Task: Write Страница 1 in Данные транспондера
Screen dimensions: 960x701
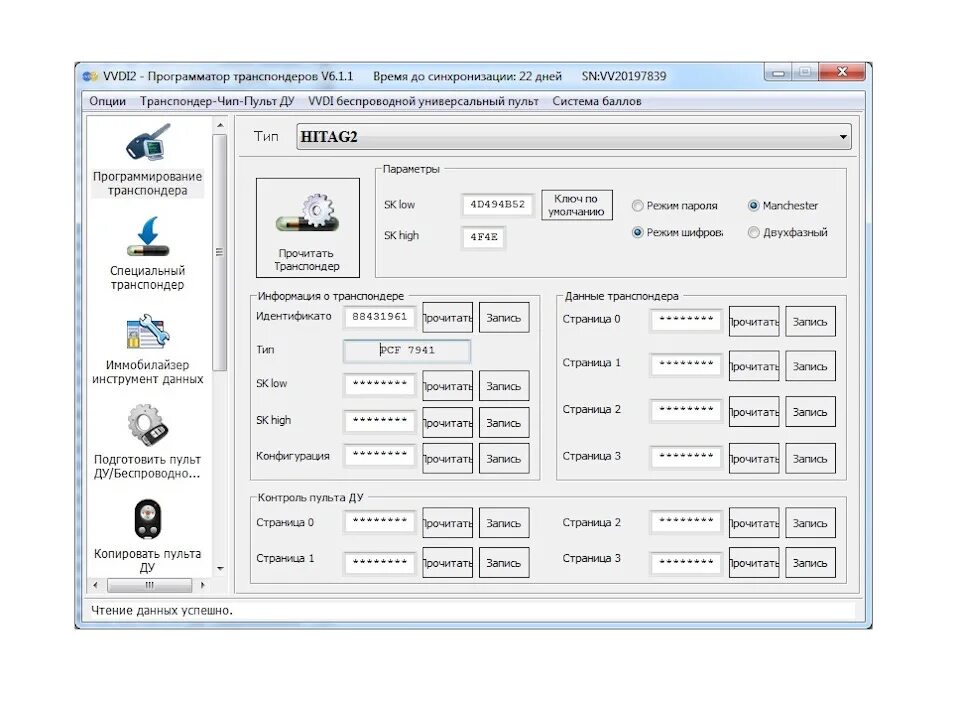Action: point(810,366)
